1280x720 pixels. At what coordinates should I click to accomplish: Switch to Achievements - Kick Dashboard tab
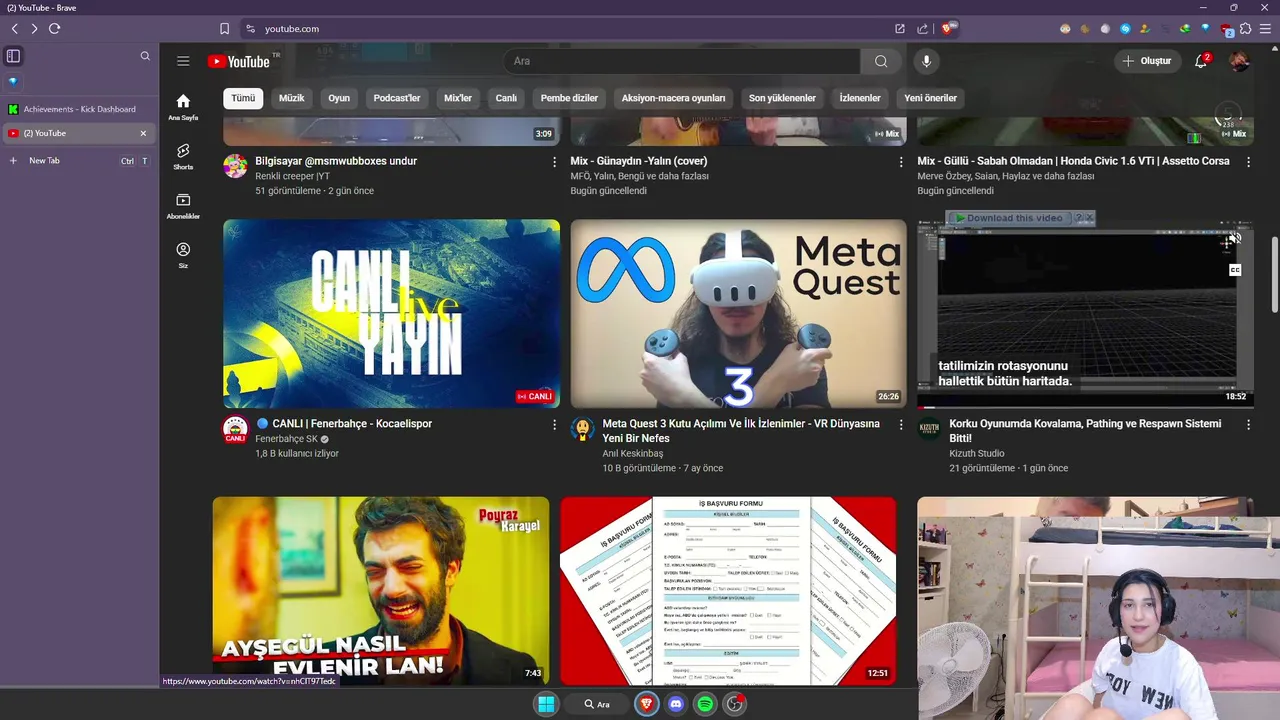(78, 109)
